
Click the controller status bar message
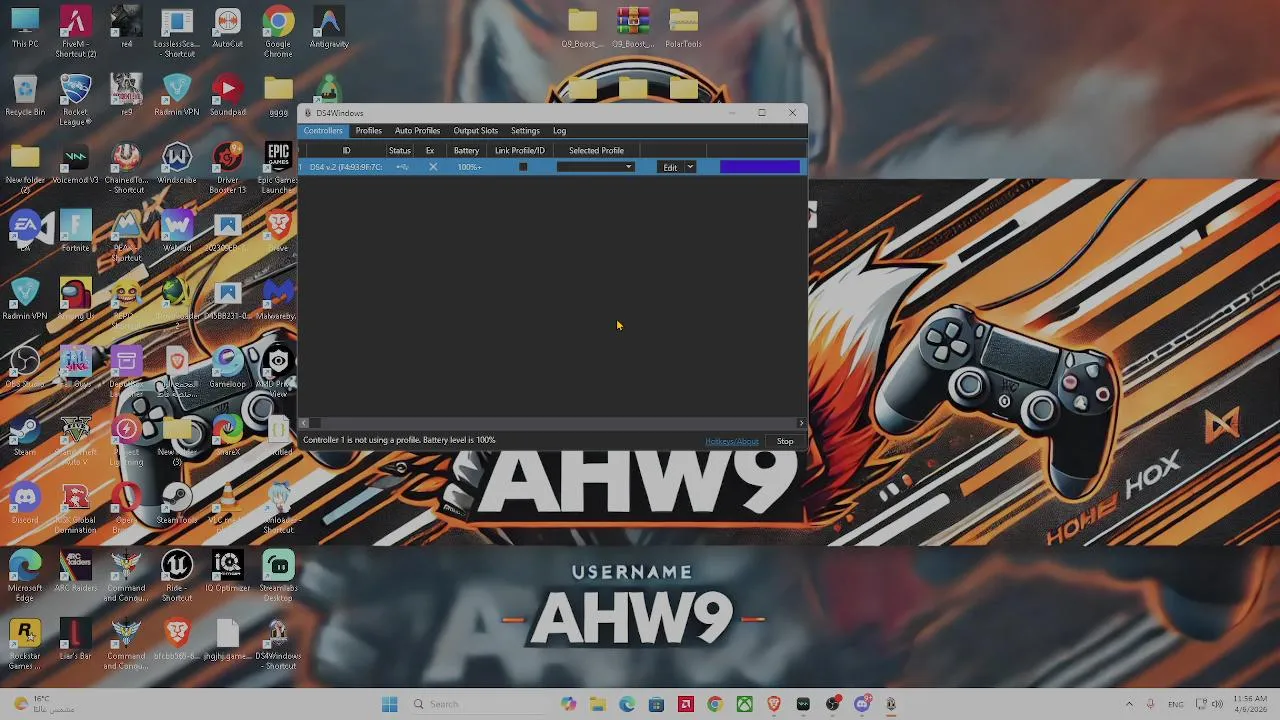[x=399, y=440]
